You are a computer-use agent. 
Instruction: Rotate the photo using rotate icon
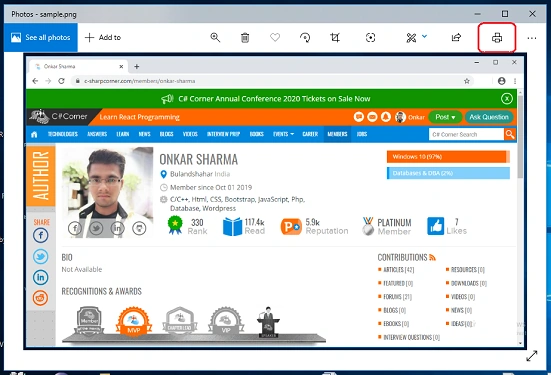305,37
